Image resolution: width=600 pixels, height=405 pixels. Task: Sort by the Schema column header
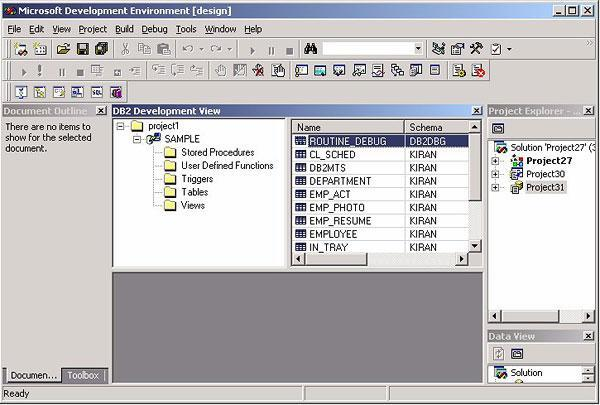[x=436, y=127]
